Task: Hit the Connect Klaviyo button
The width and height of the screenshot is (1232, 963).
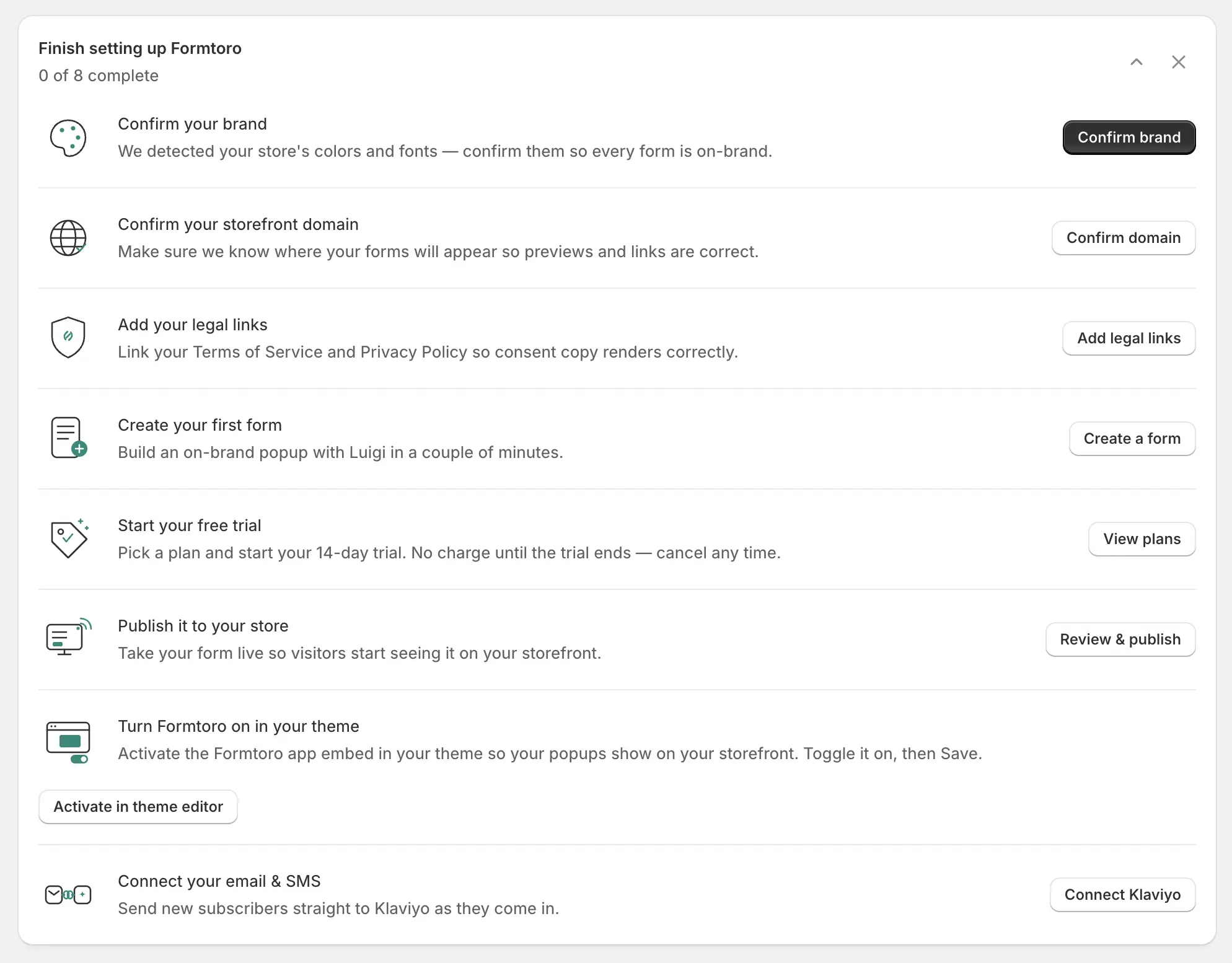Action: pos(1123,895)
